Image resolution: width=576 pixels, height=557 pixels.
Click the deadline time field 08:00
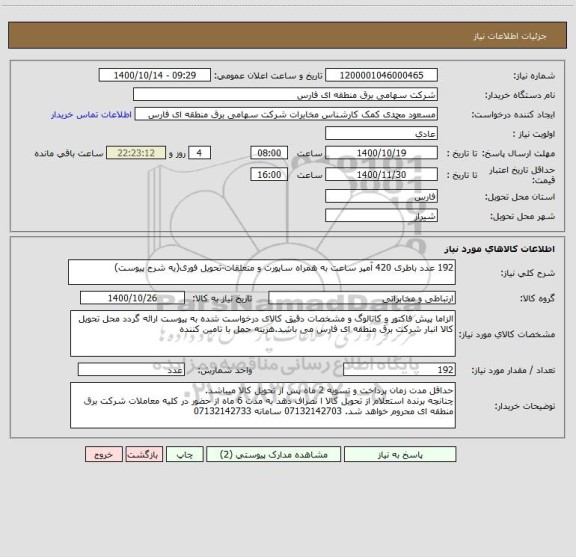point(269,153)
